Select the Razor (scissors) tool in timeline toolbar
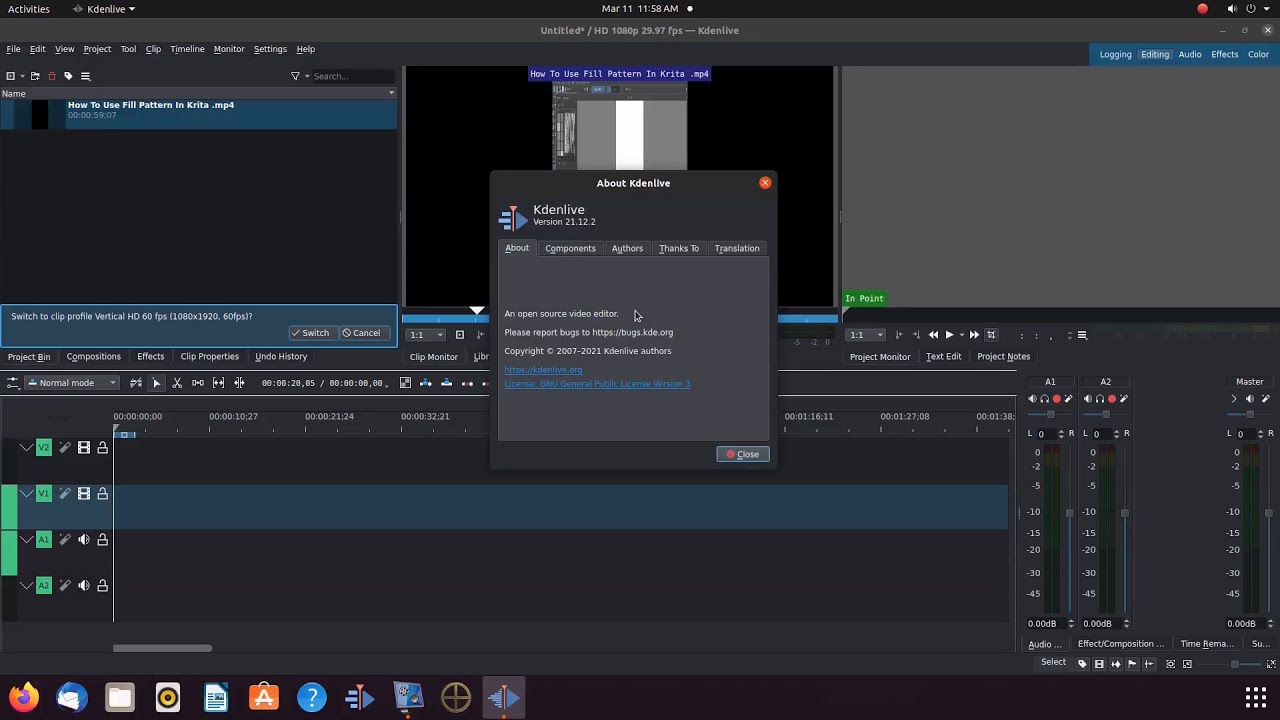Image resolution: width=1280 pixels, height=720 pixels. point(177,383)
